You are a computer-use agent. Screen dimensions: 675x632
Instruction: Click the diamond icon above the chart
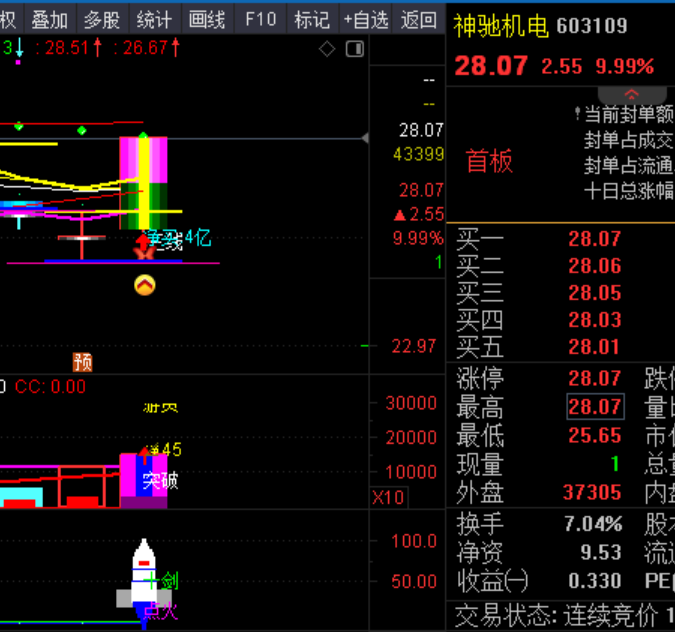[x=327, y=49]
